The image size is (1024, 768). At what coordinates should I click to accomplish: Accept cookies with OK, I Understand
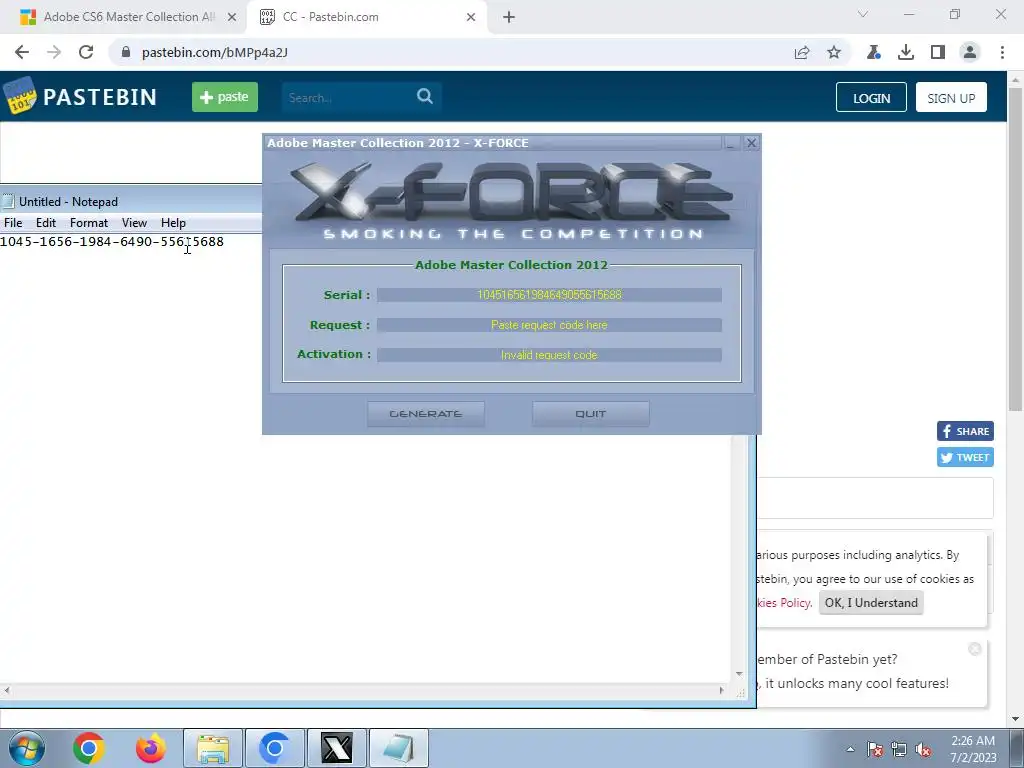[871, 603]
